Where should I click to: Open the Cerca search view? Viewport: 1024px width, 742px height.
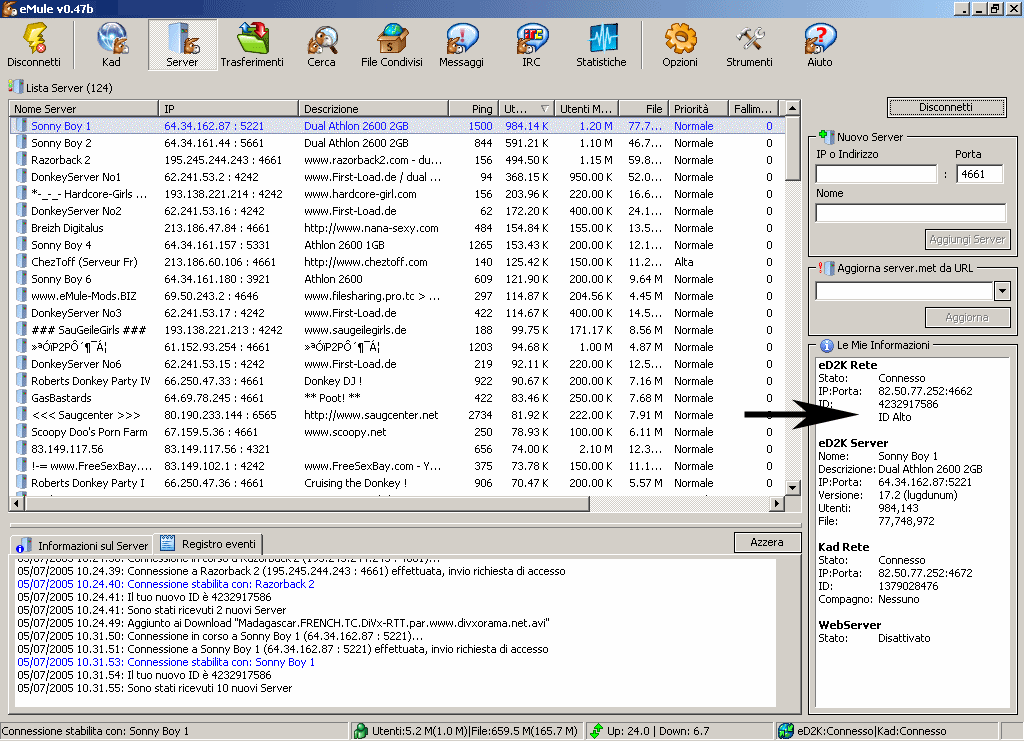click(x=321, y=46)
